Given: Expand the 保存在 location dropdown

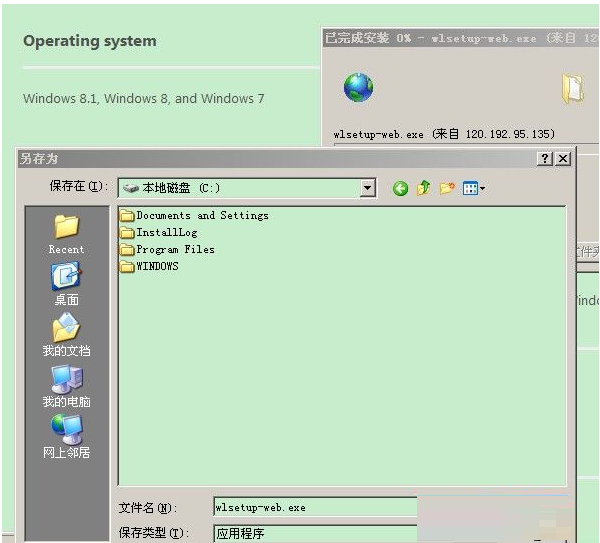Looking at the screenshot, I should tap(367, 188).
